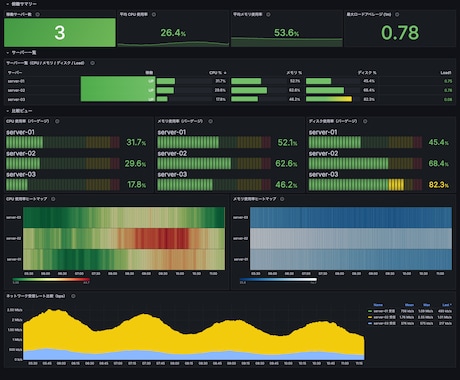Collapse the top summary row section

click(x=7, y=4)
